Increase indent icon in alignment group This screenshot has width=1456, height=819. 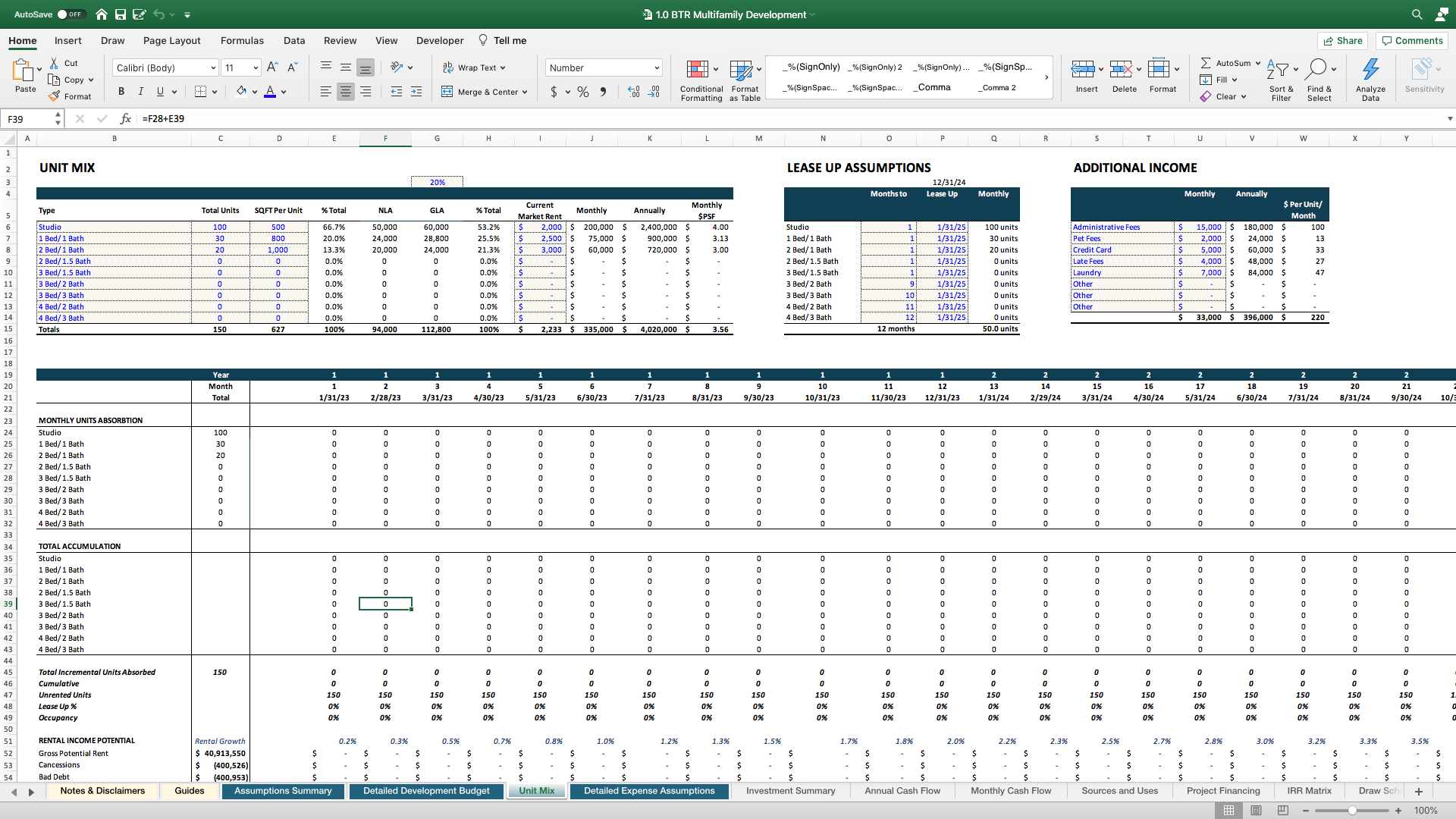(416, 92)
